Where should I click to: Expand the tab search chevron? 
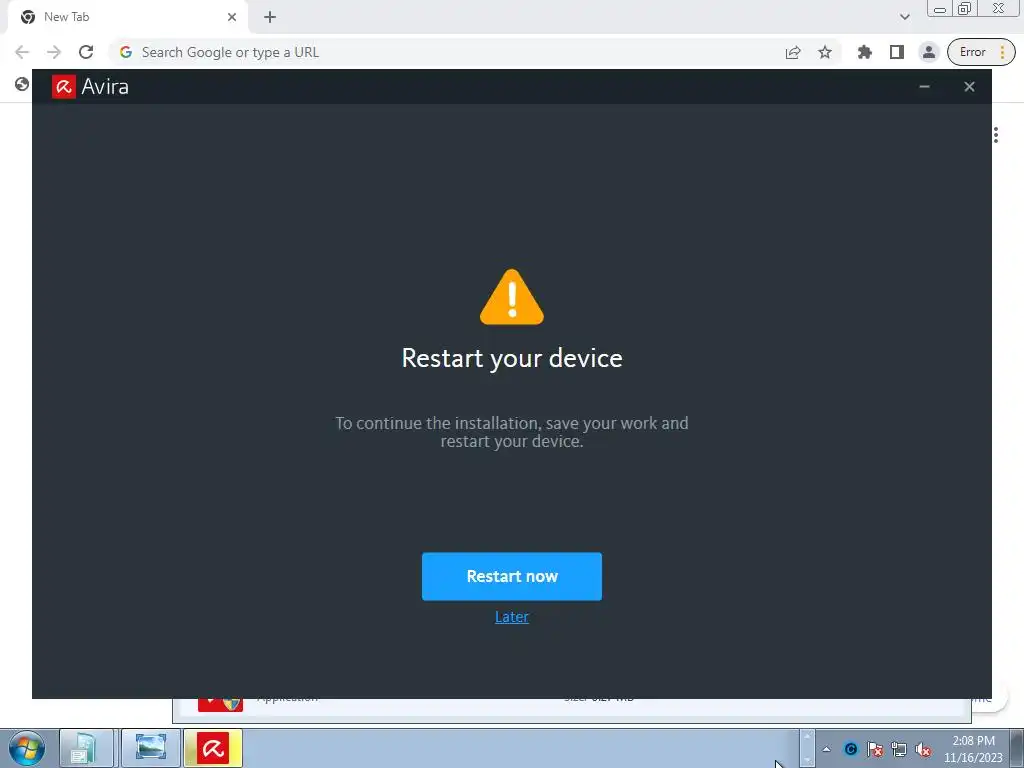(x=904, y=17)
